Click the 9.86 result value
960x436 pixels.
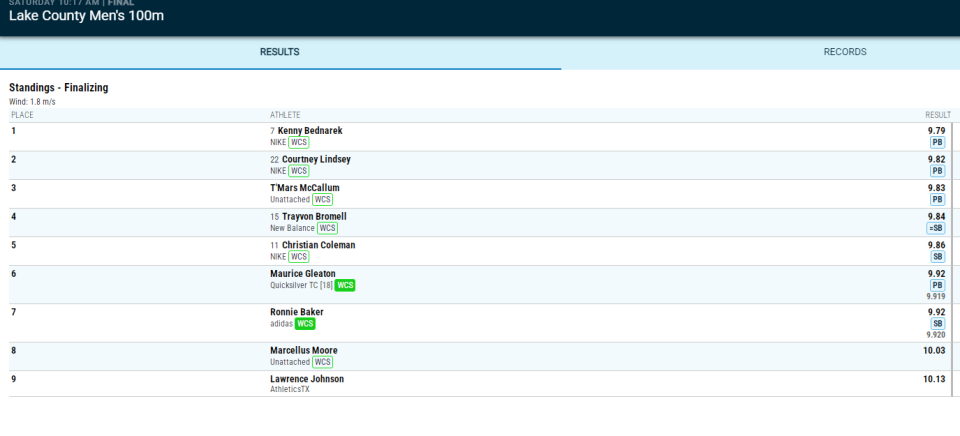tap(936, 245)
